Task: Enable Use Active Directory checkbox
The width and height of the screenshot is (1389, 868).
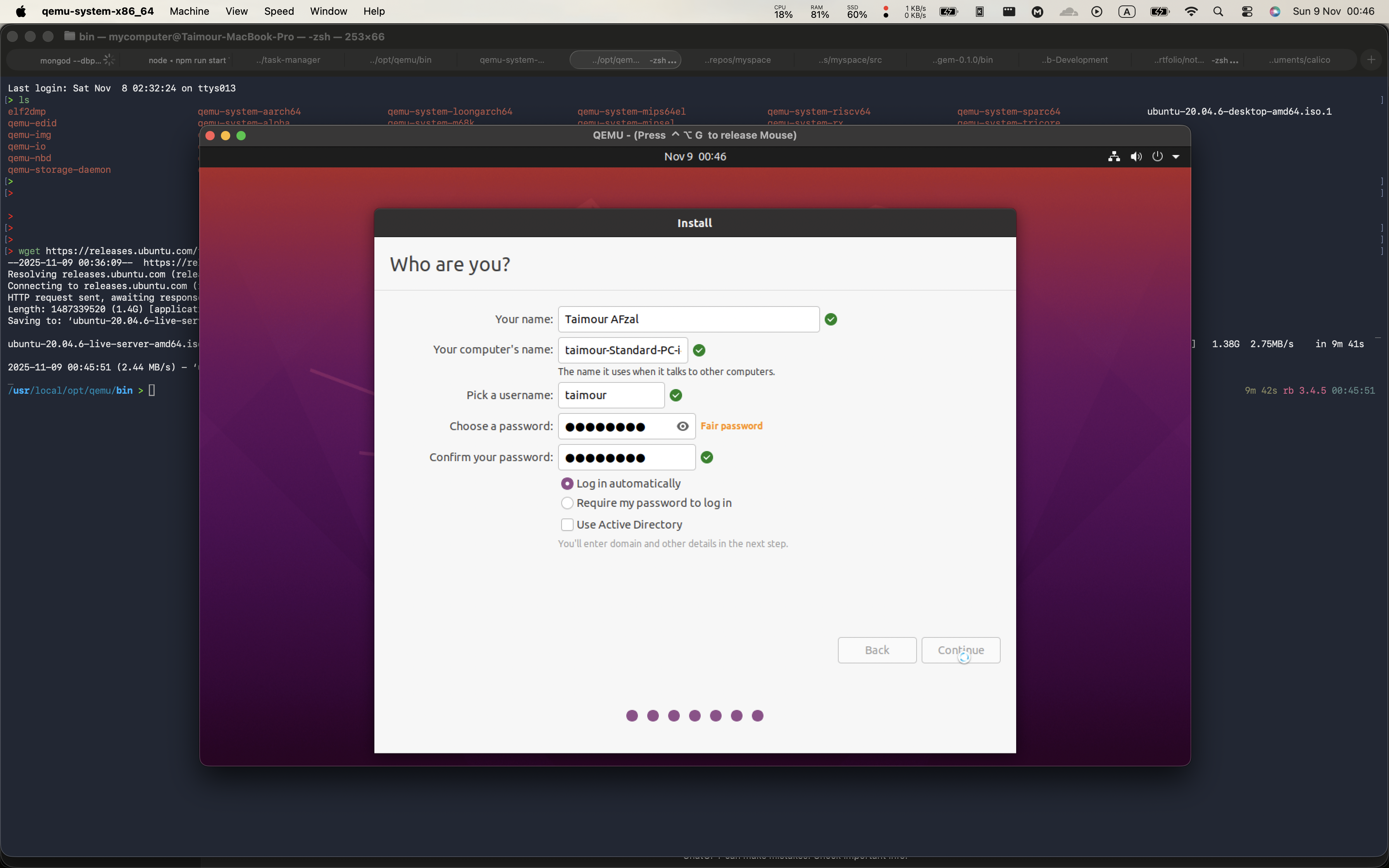Action: coord(567,525)
